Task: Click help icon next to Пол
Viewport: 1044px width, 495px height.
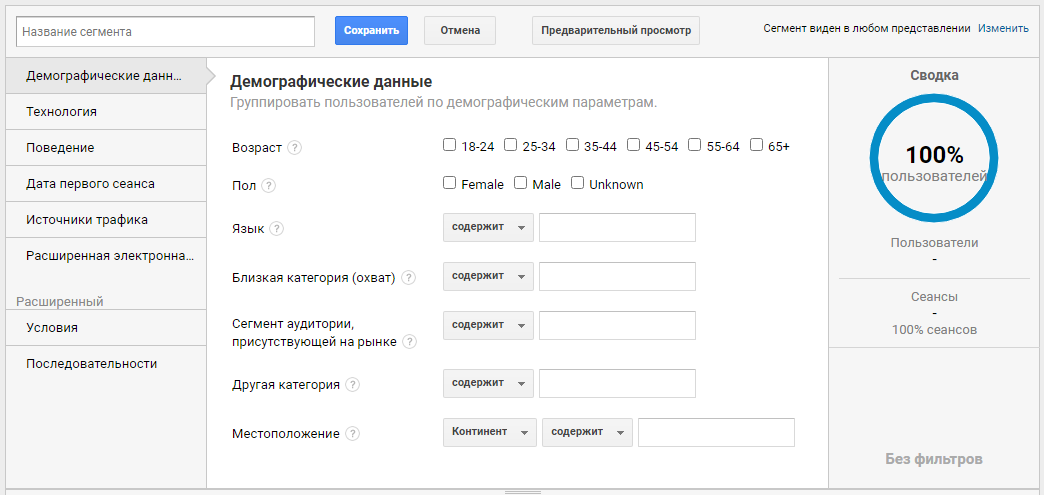Action: [268, 186]
